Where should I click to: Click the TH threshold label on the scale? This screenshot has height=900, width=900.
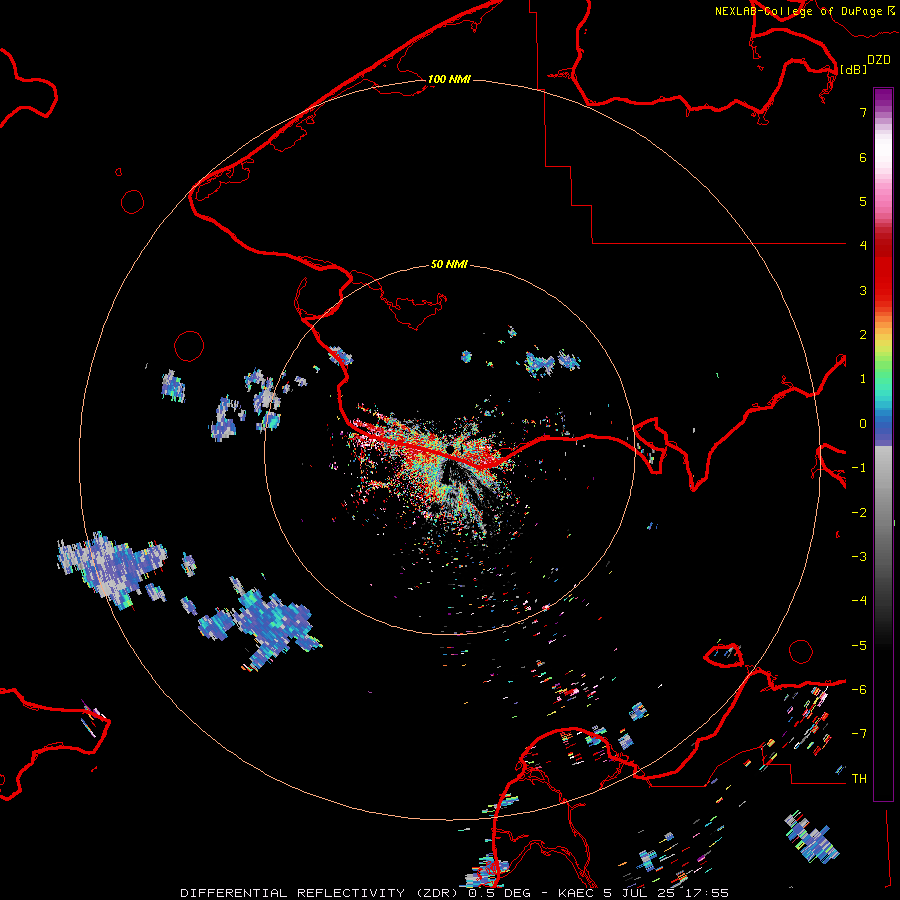pos(859,779)
